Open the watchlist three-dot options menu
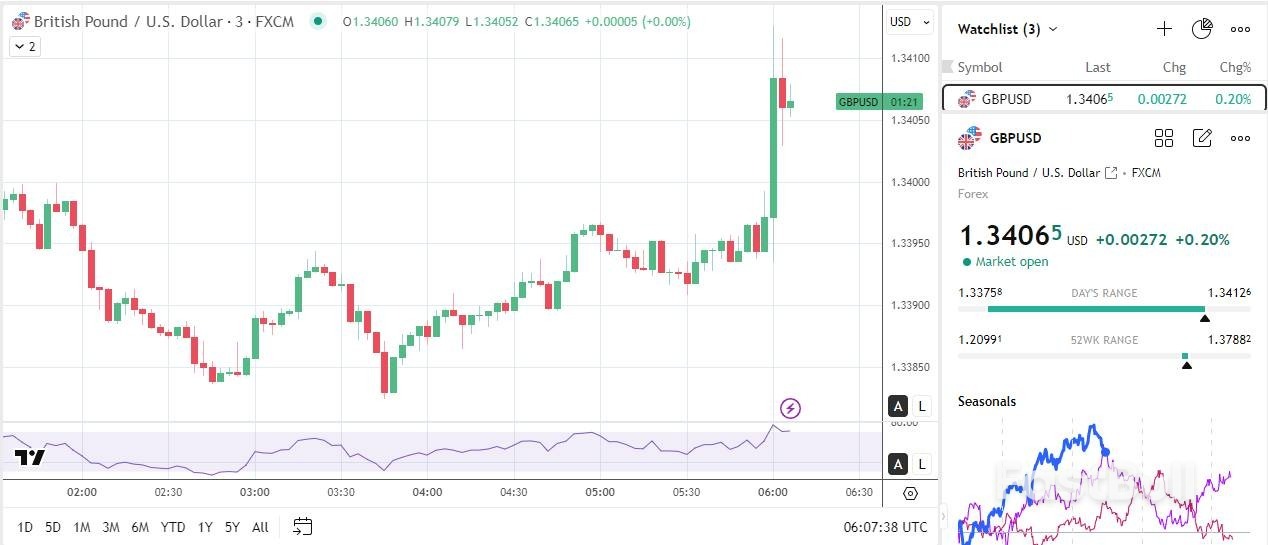Image resolution: width=1268 pixels, height=545 pixels. click(1240, 29)
